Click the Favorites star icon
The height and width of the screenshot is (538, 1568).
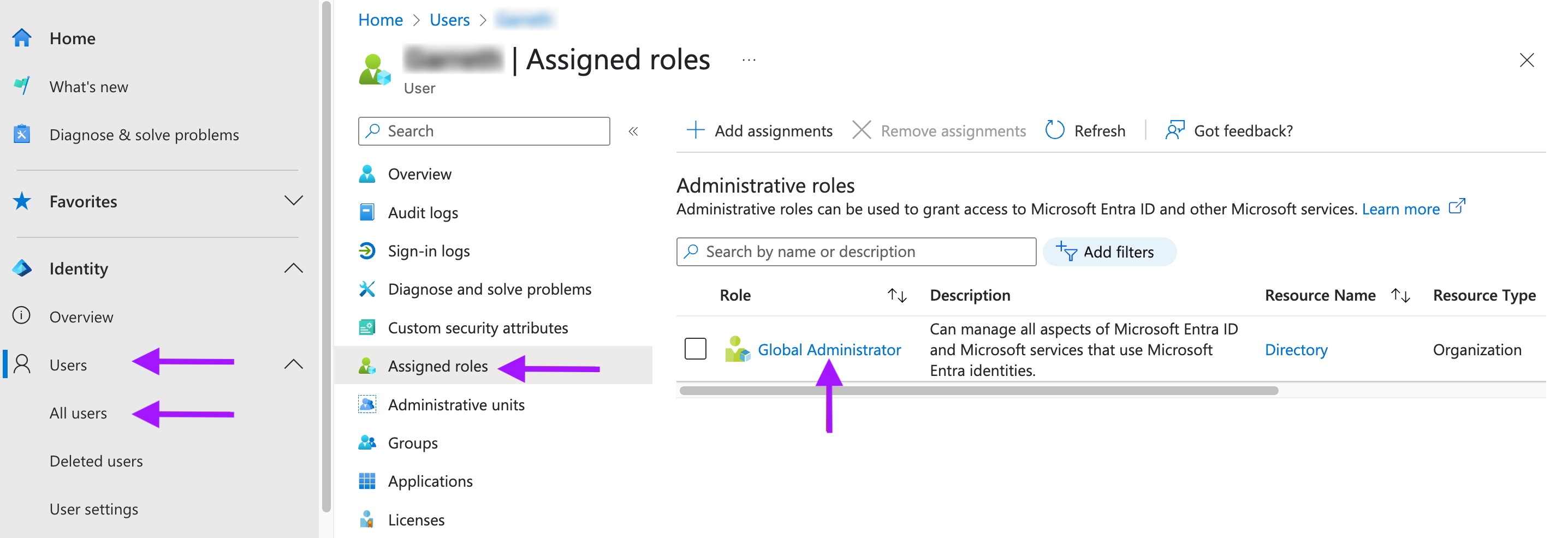point(22,201)
